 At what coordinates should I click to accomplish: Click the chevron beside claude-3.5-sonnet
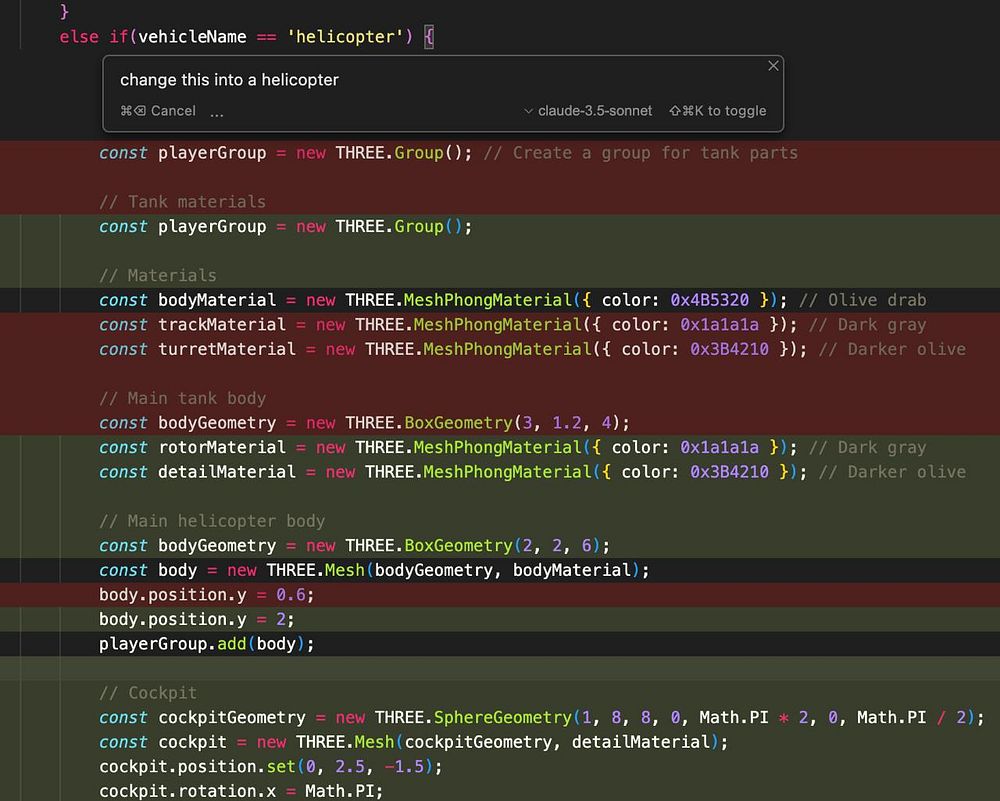[529, 111]
